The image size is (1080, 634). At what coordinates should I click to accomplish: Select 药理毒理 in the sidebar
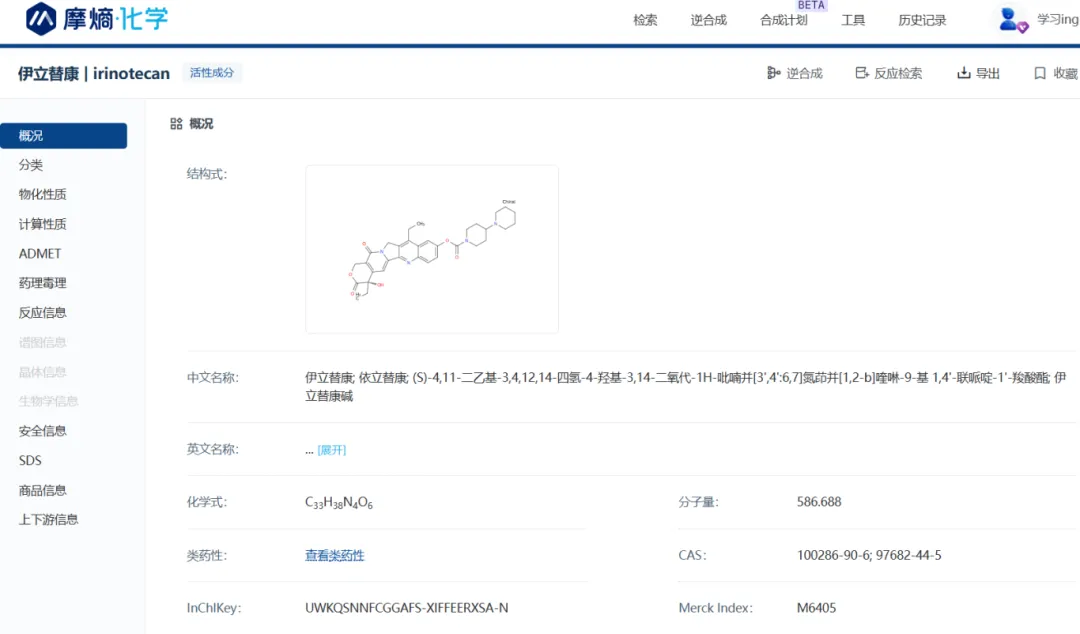[x=43, y=283]
